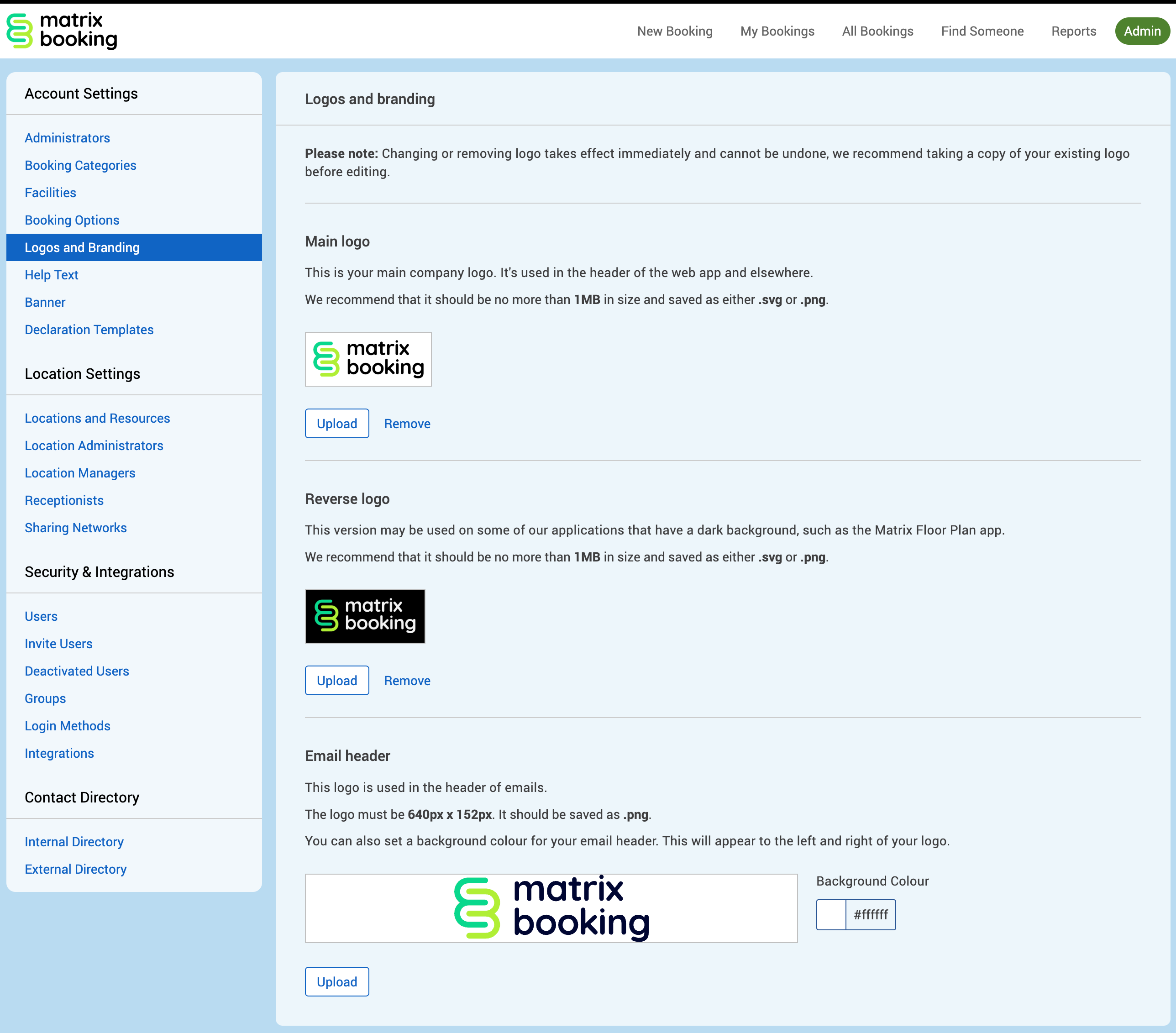
Task: Navigate to Find Someone
Action: (x=982, y=31)
